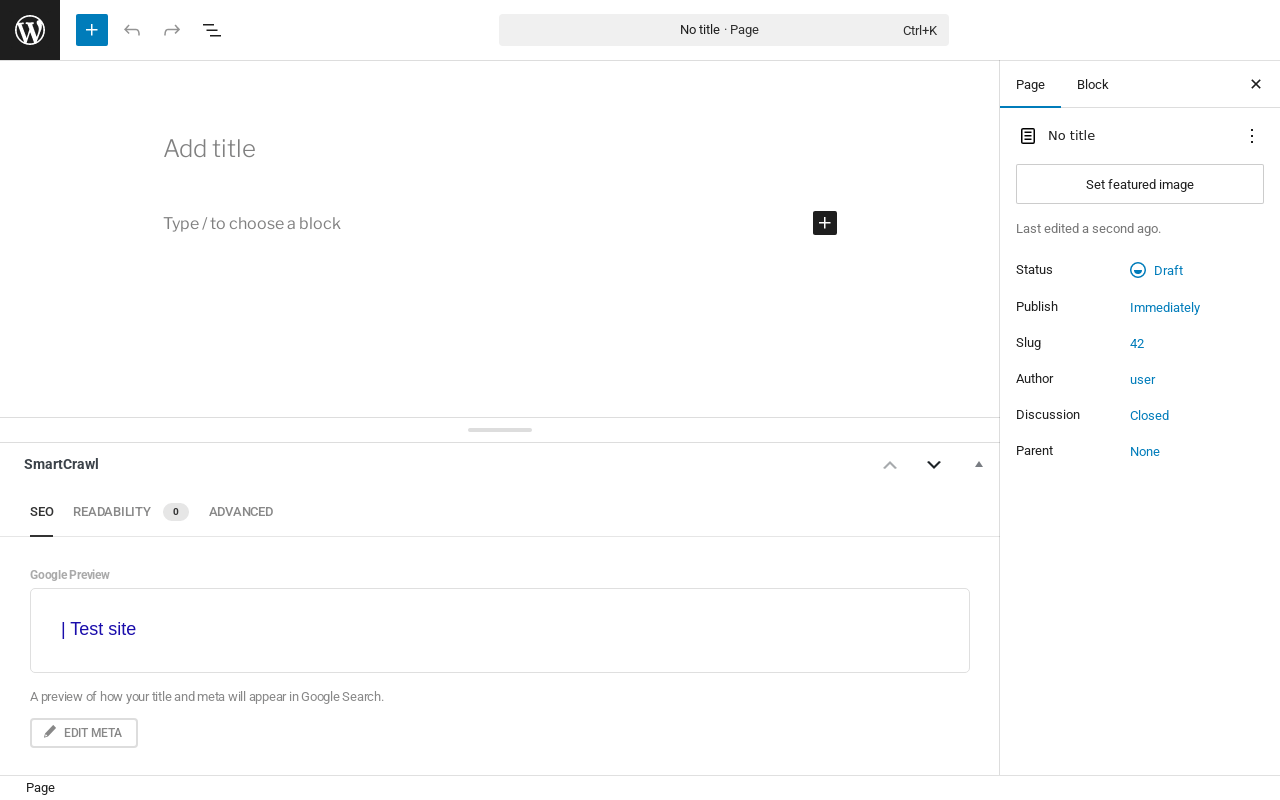
Task: Click the page document icon beside No title
Action: (x=1028, y=136)
